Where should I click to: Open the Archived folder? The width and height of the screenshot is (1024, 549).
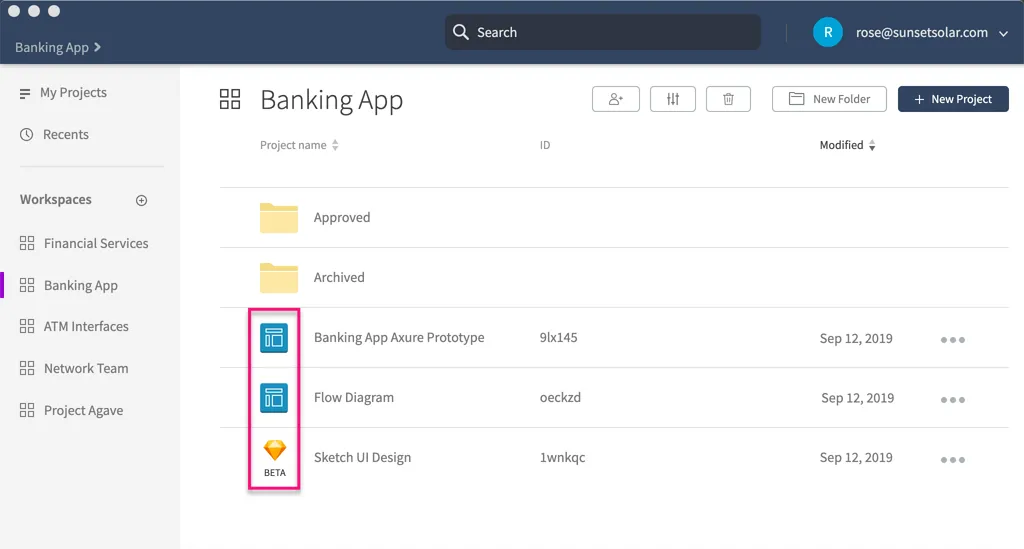pyautogui.click(x=339, y=278)
